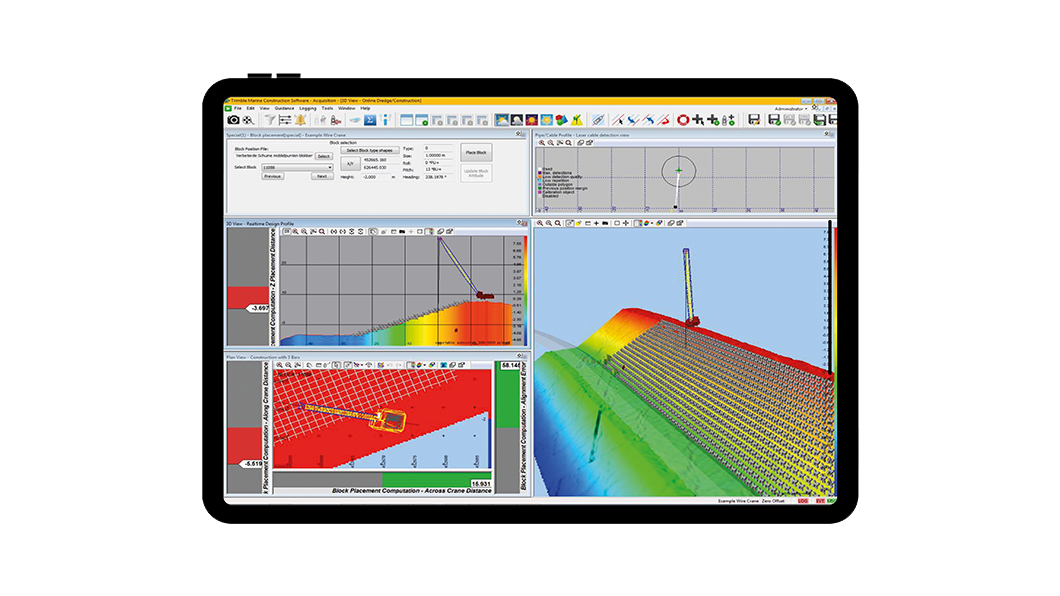Screen dimensions: 1060x596
Task: Open the alarms bell icon
Action: [x=300, y=119]
